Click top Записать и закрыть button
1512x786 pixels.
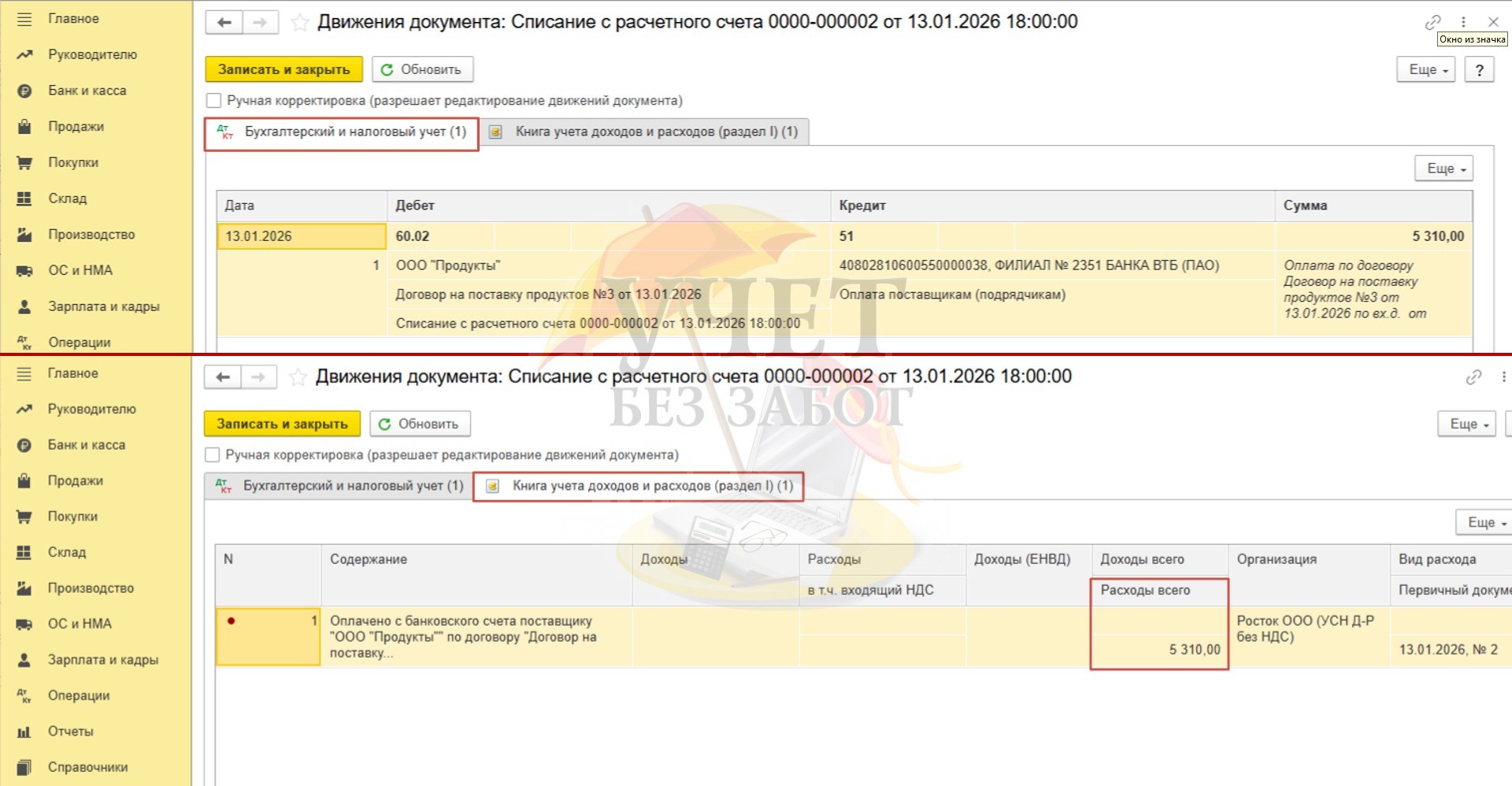click(283, 69)
